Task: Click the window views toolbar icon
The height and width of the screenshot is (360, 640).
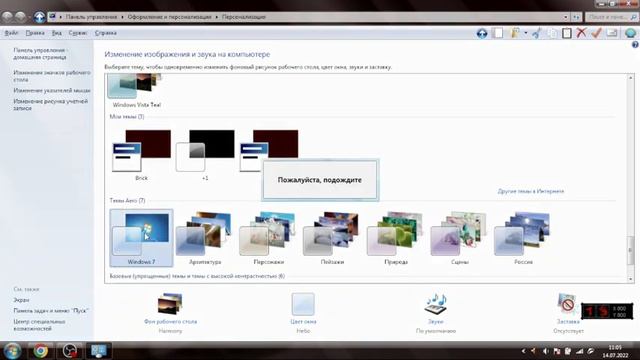Action: tap(611, 33)
